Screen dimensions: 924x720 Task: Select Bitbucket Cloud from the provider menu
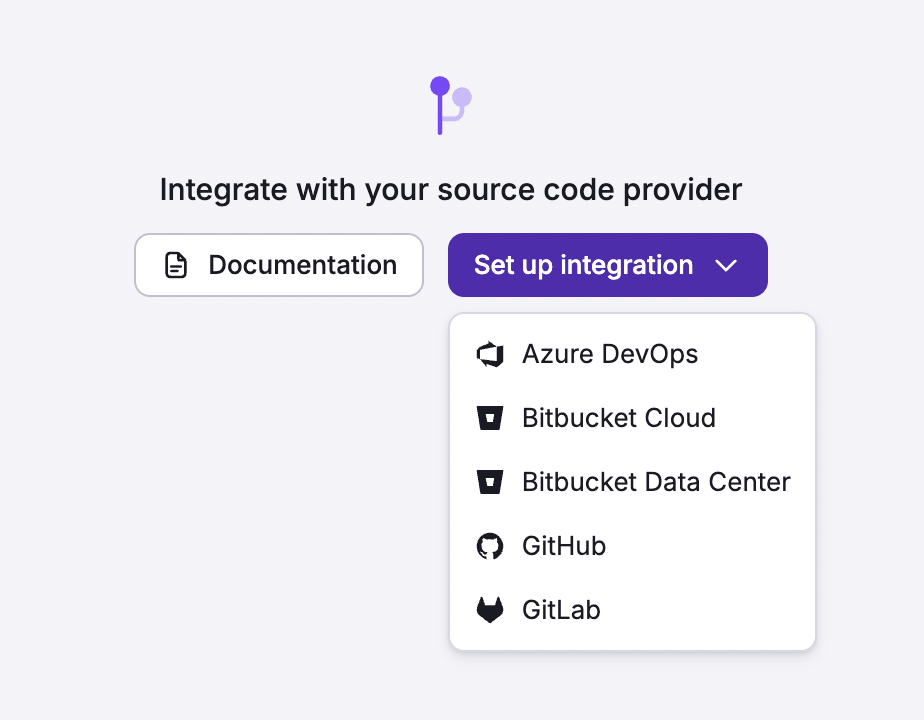point(618,418)
